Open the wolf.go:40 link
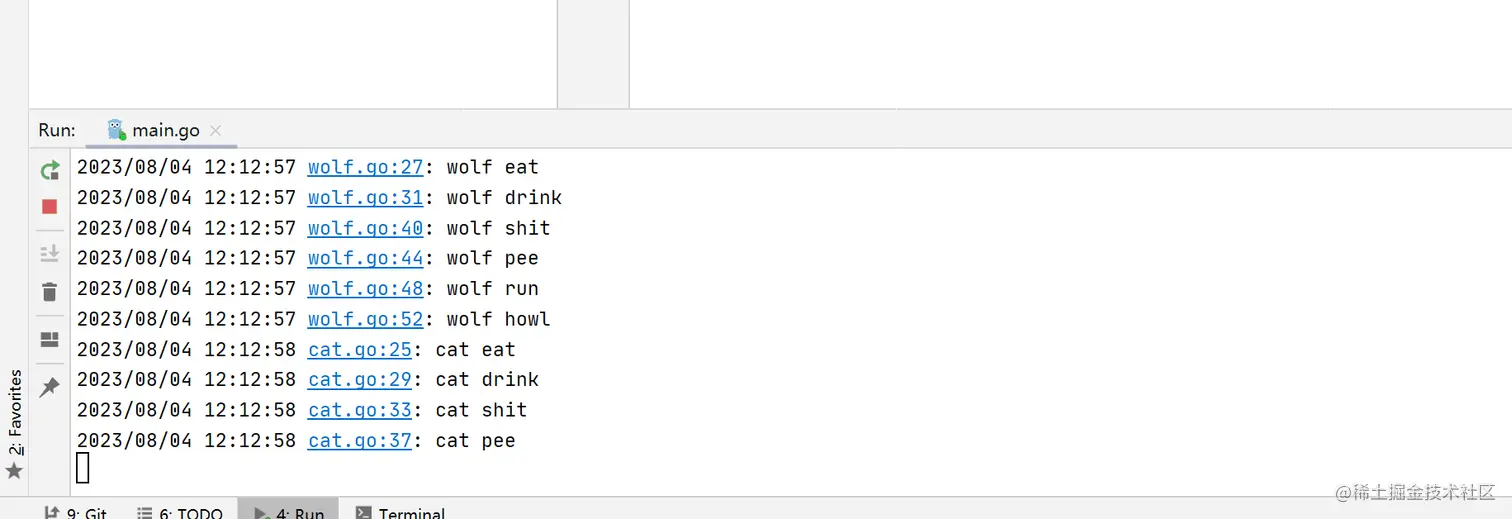 (365, 228)
